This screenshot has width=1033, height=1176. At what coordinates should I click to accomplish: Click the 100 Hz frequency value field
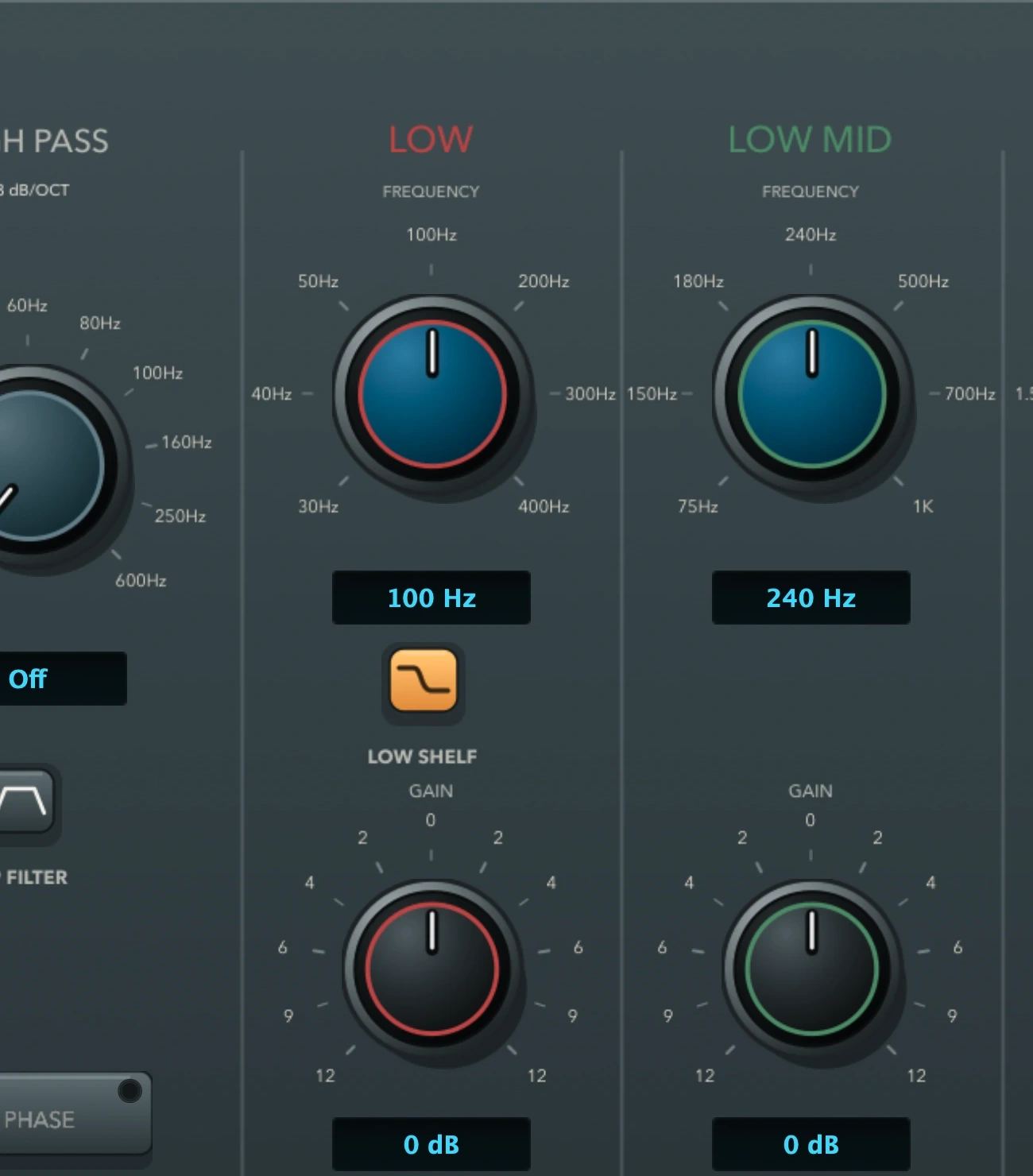tap(431, 598)
